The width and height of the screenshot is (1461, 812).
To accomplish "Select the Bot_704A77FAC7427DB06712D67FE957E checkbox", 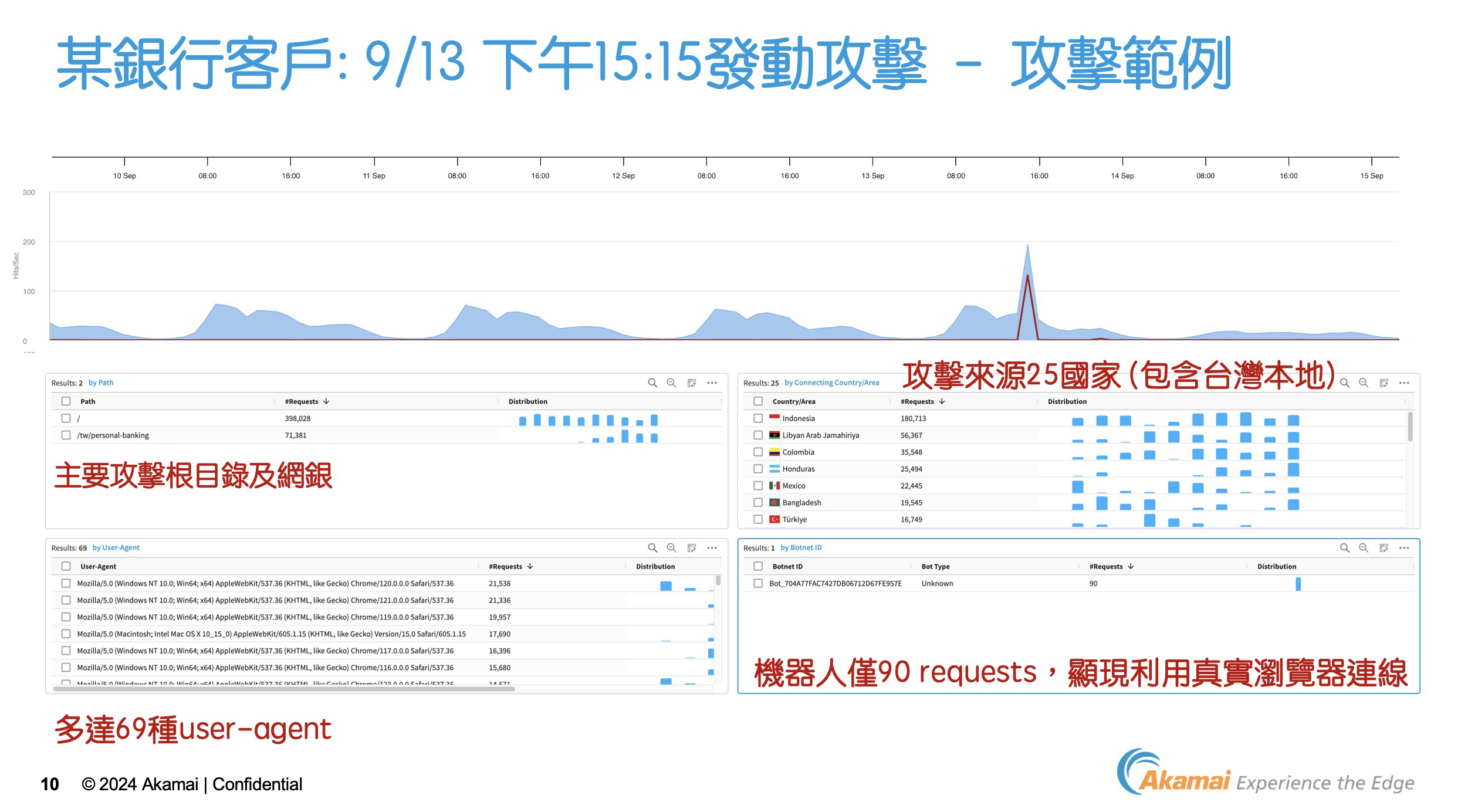I will point(758,584).
